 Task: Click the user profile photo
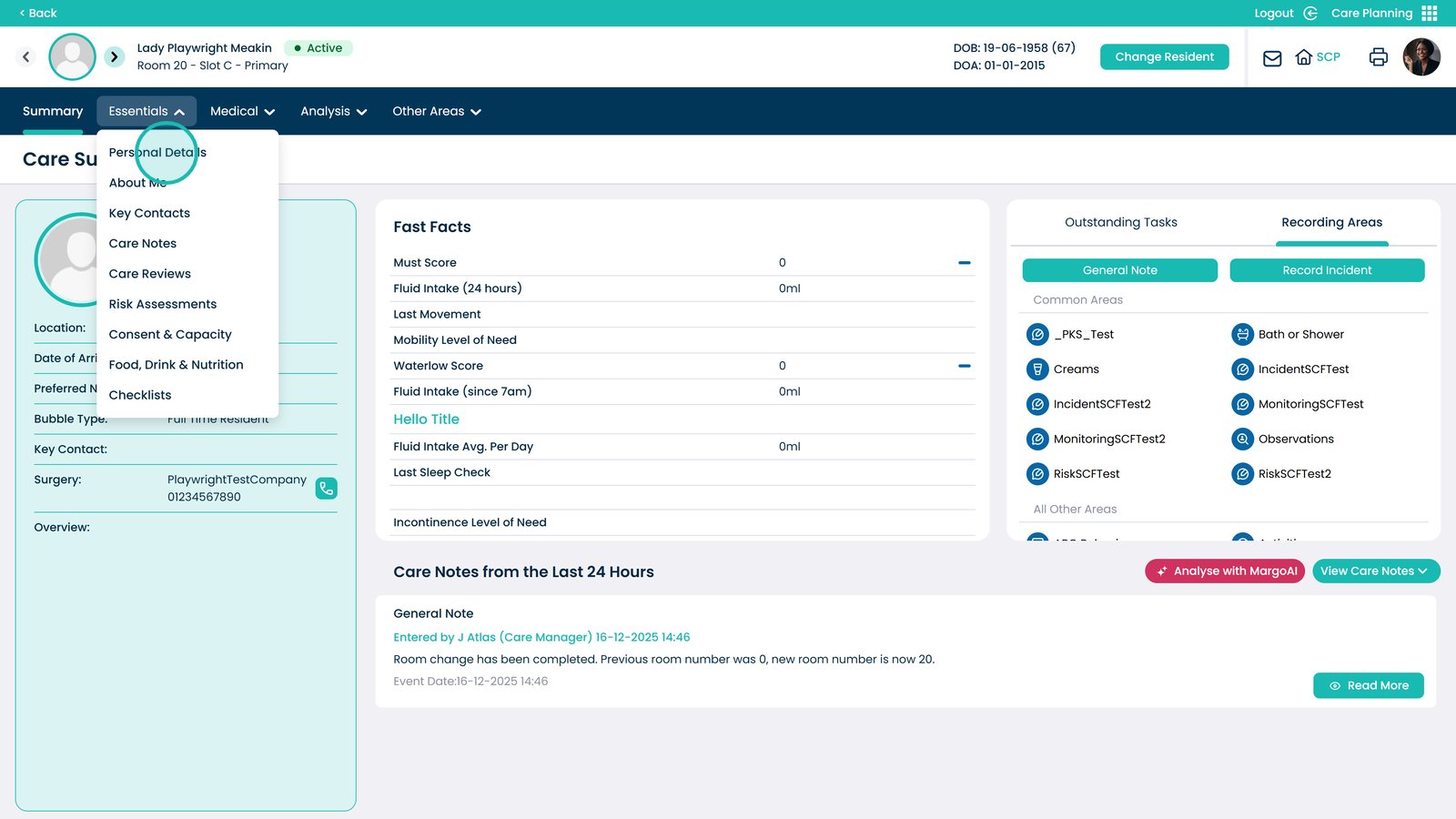(x=1421, y=57)
